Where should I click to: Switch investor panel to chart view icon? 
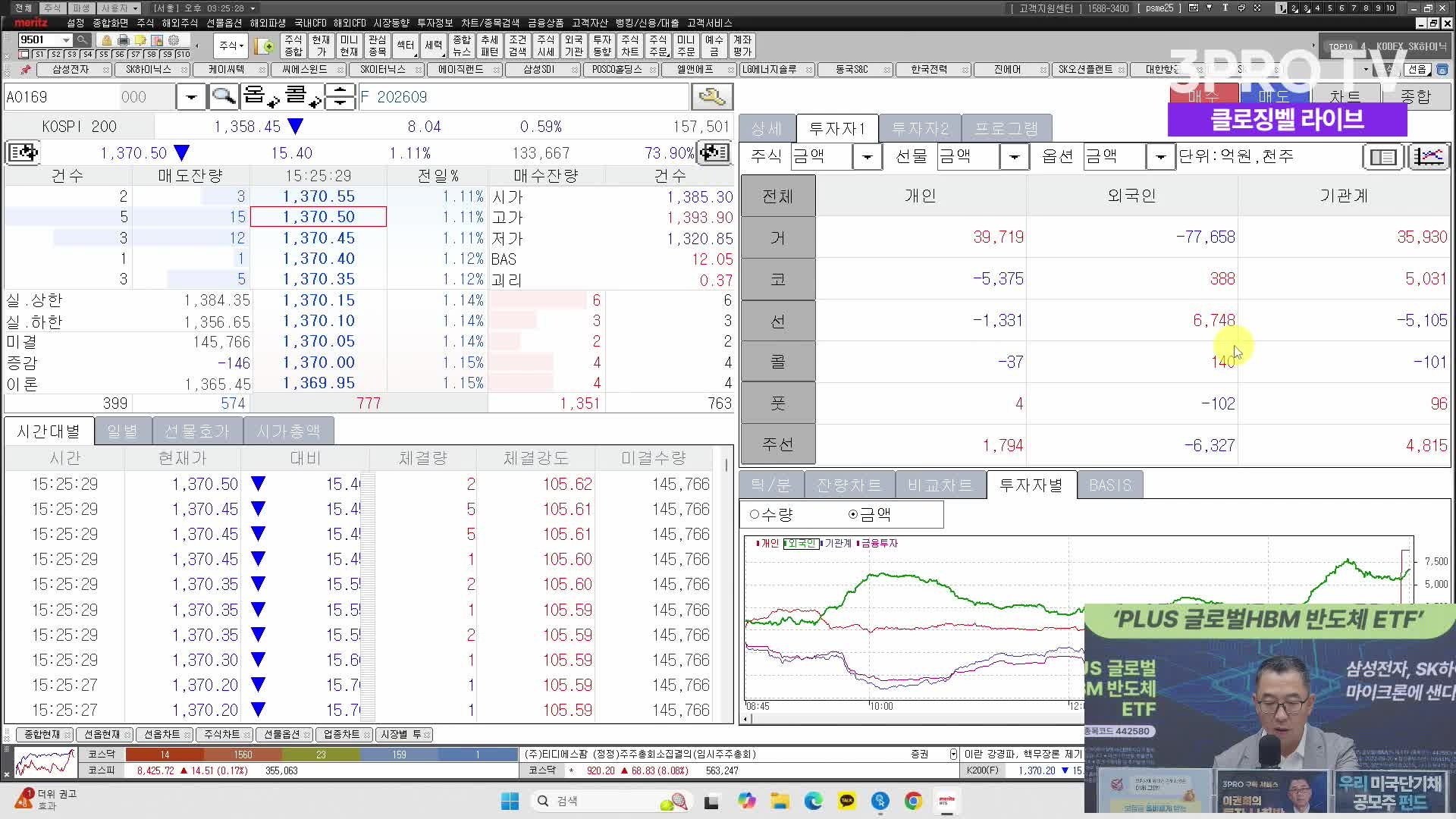[x=1429, y=157]
